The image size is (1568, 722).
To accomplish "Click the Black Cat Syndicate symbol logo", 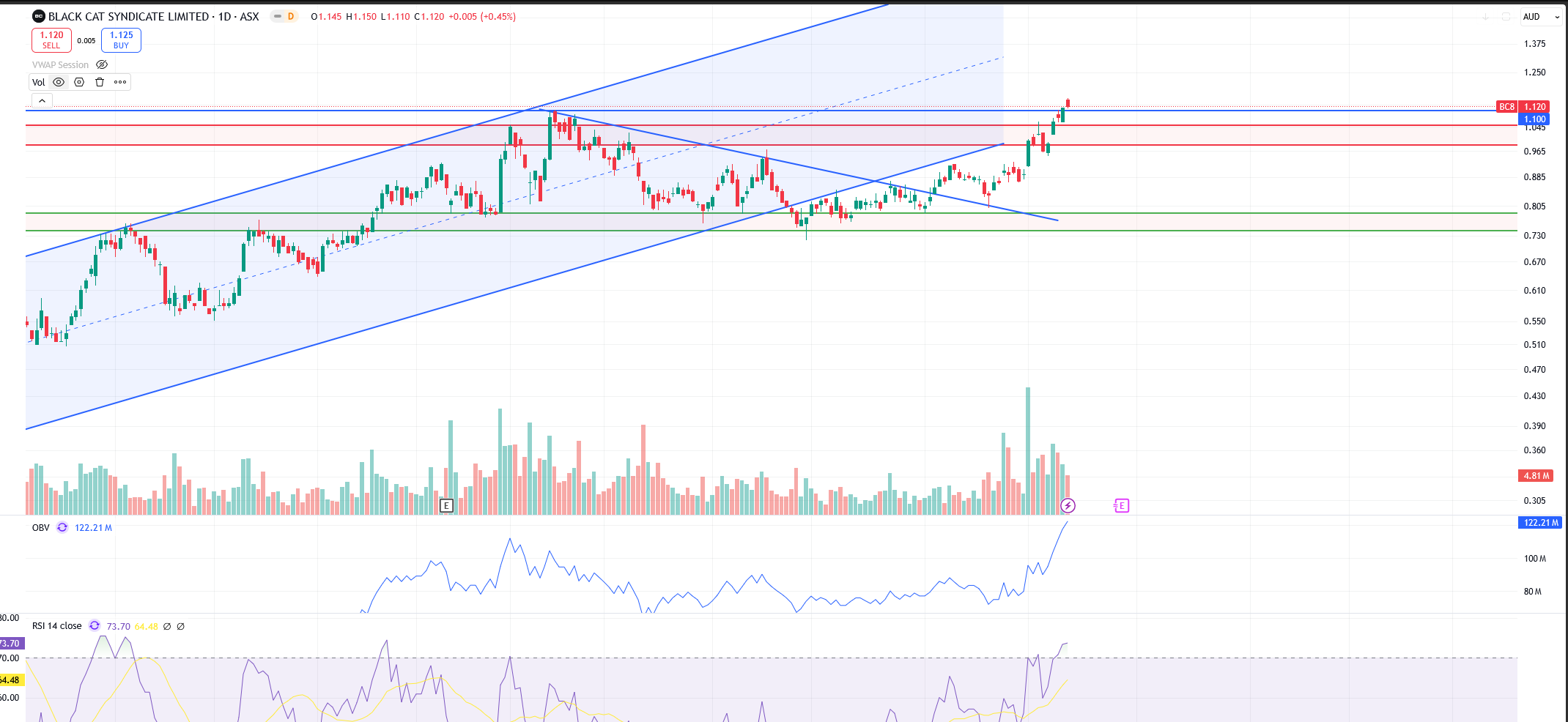I will (39, 16).
